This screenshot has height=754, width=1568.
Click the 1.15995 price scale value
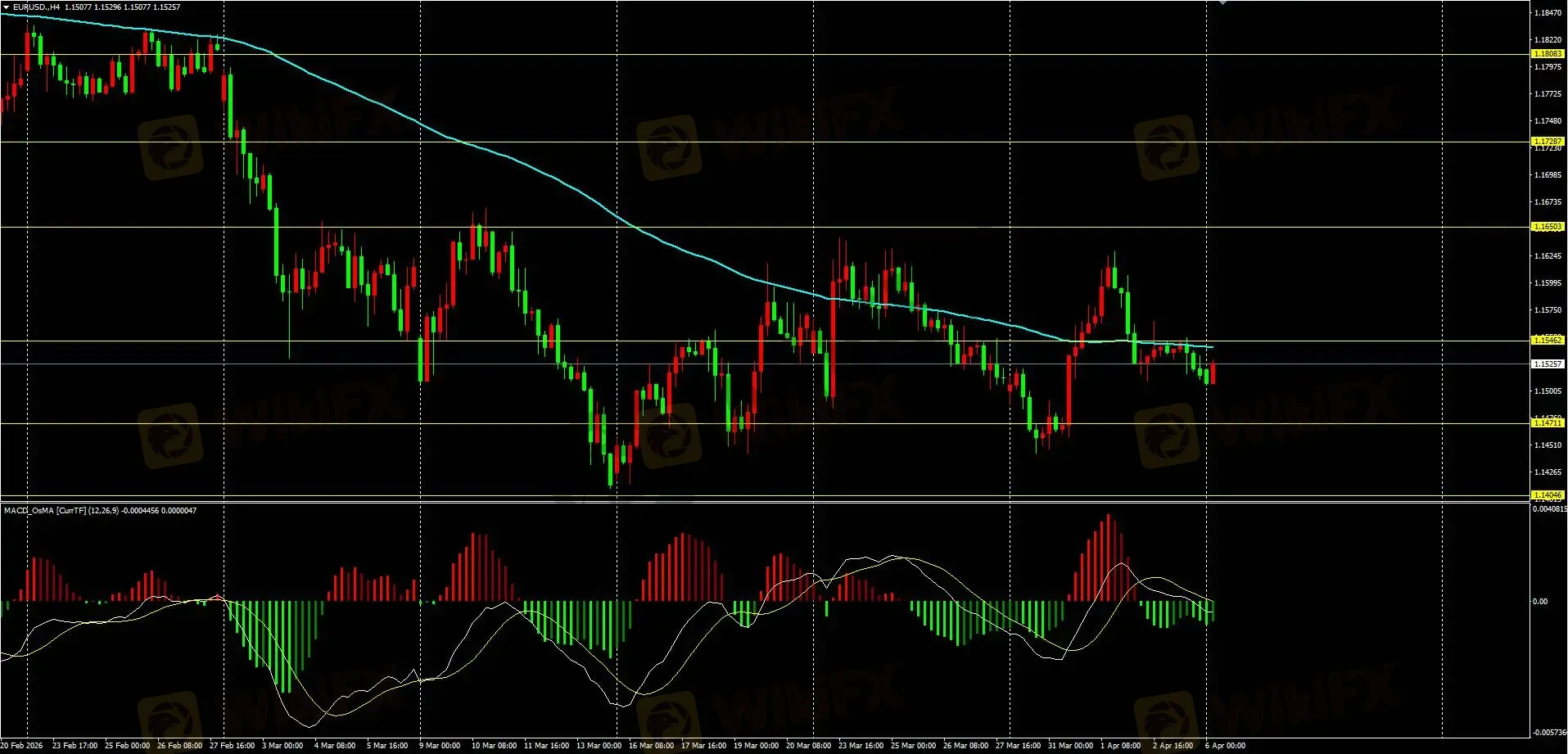pos(1548,283)
